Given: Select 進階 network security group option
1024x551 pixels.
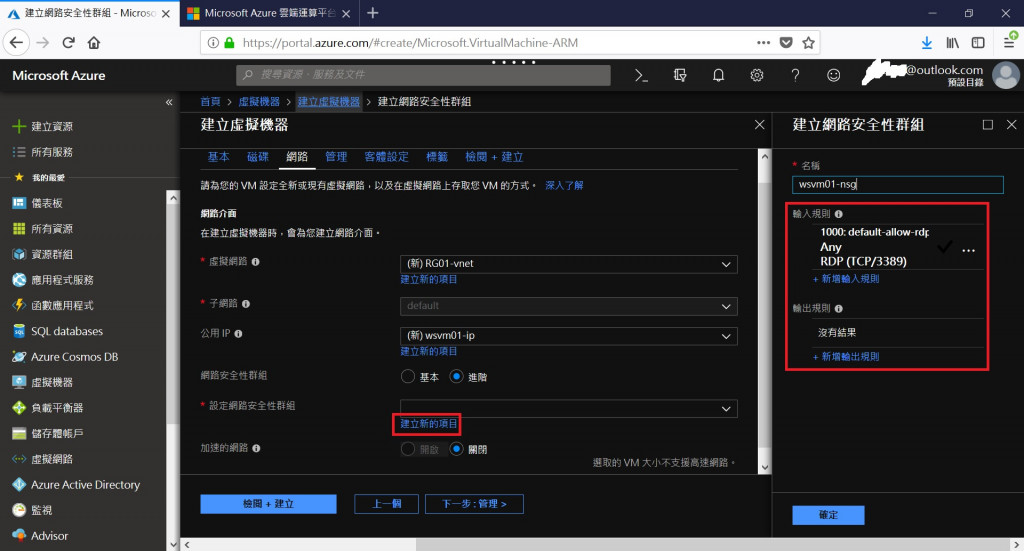Looking at the screenshot, I should point(456,377).
